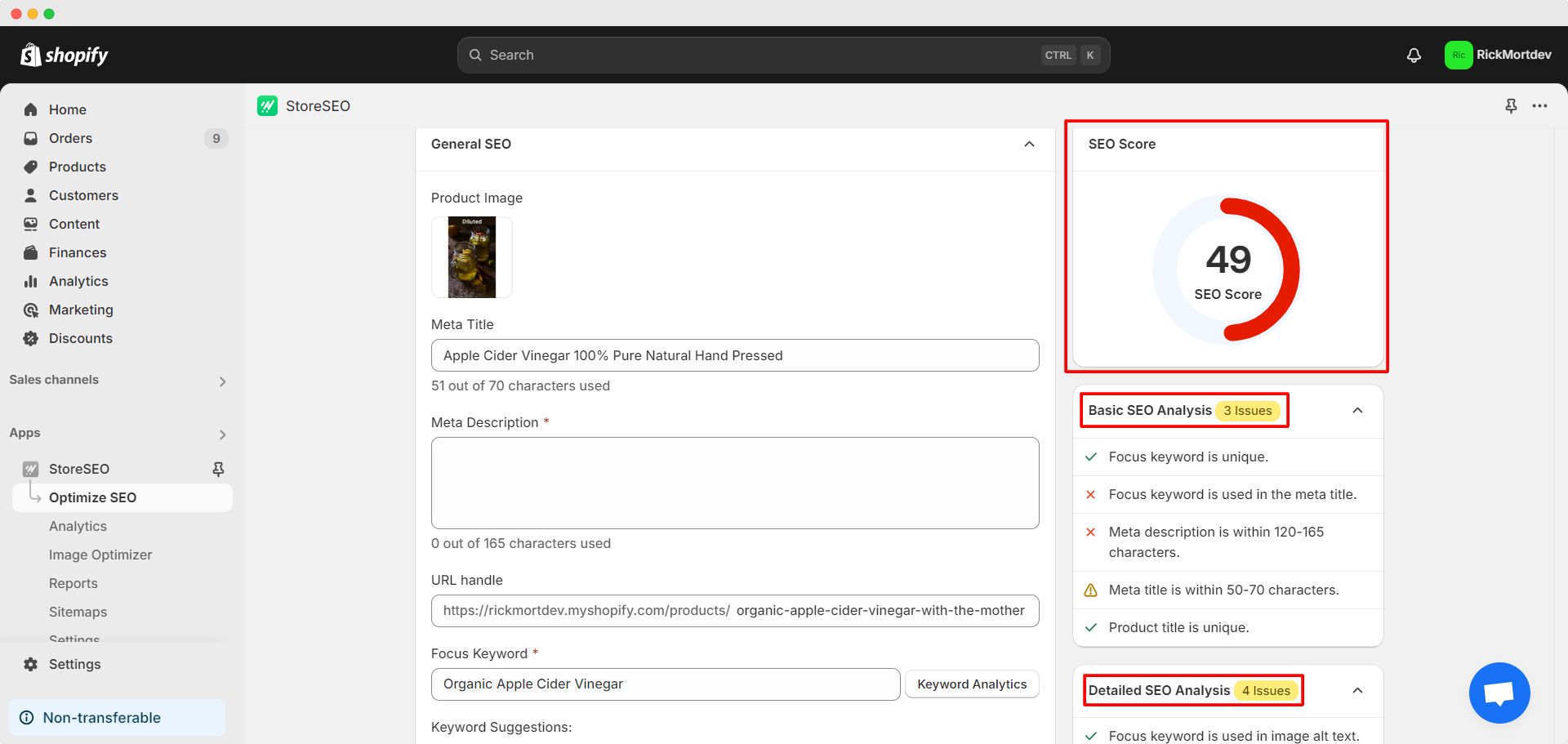Click the Focus Keyword input
The width and height of the screenshot is (1568, 744).
[x=666, y=684]
